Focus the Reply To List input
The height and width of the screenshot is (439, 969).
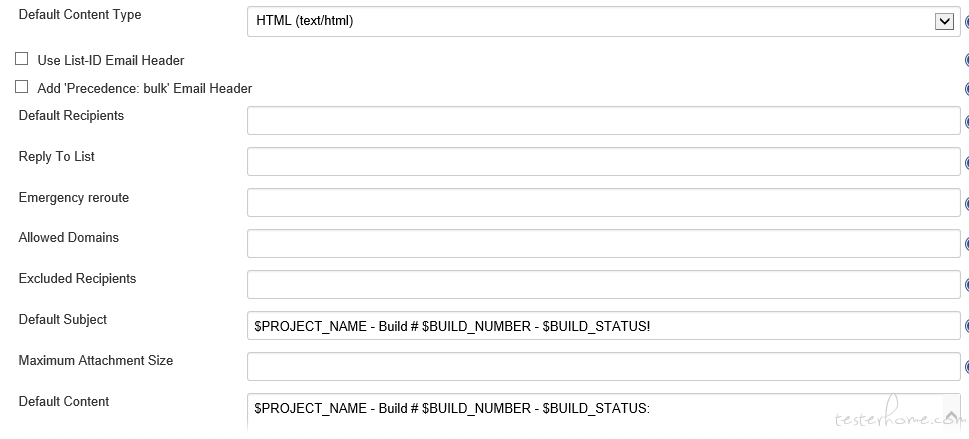tap(603, 162)
